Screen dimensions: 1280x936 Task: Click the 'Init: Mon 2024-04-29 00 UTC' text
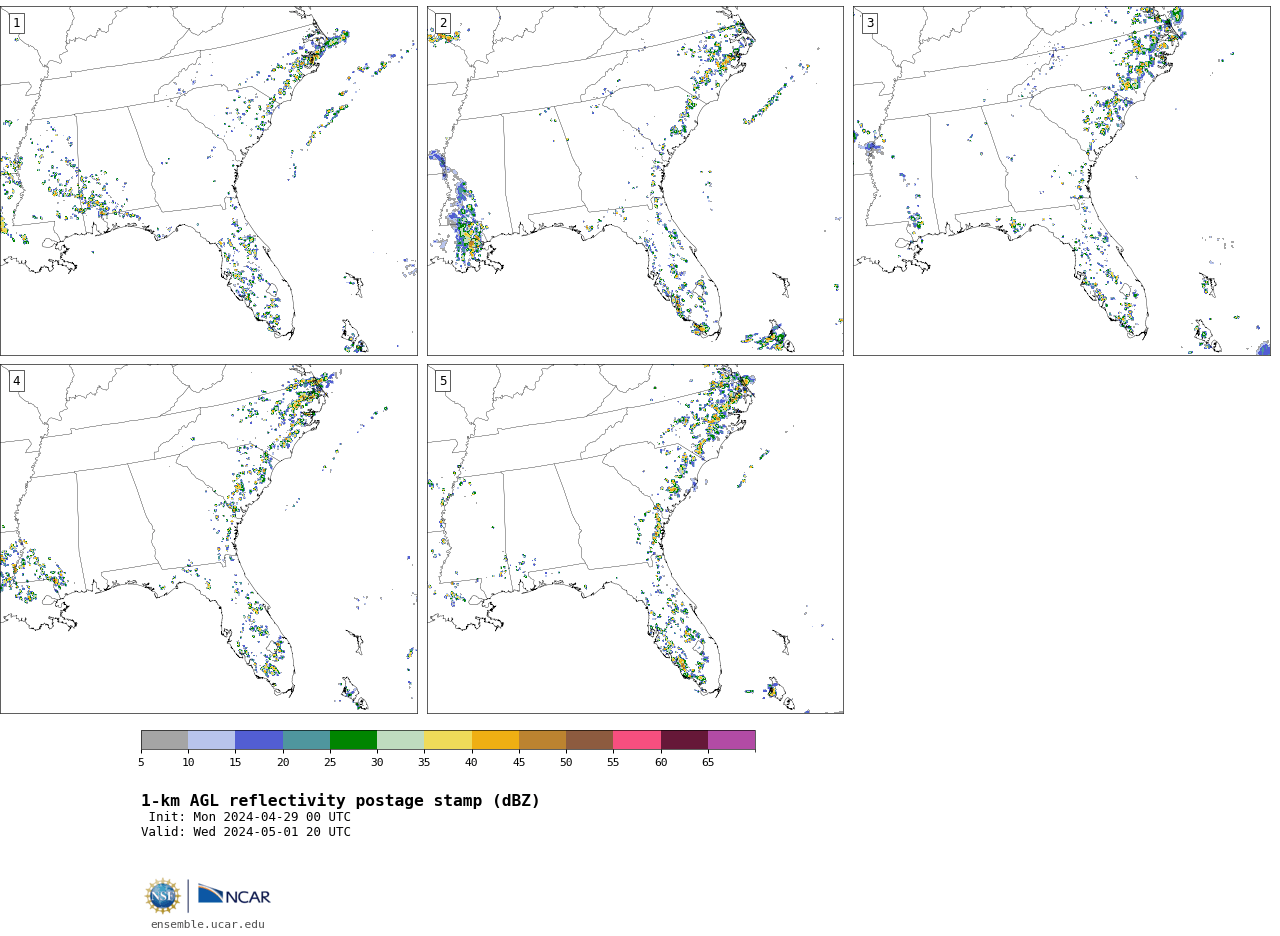[250, 817]
